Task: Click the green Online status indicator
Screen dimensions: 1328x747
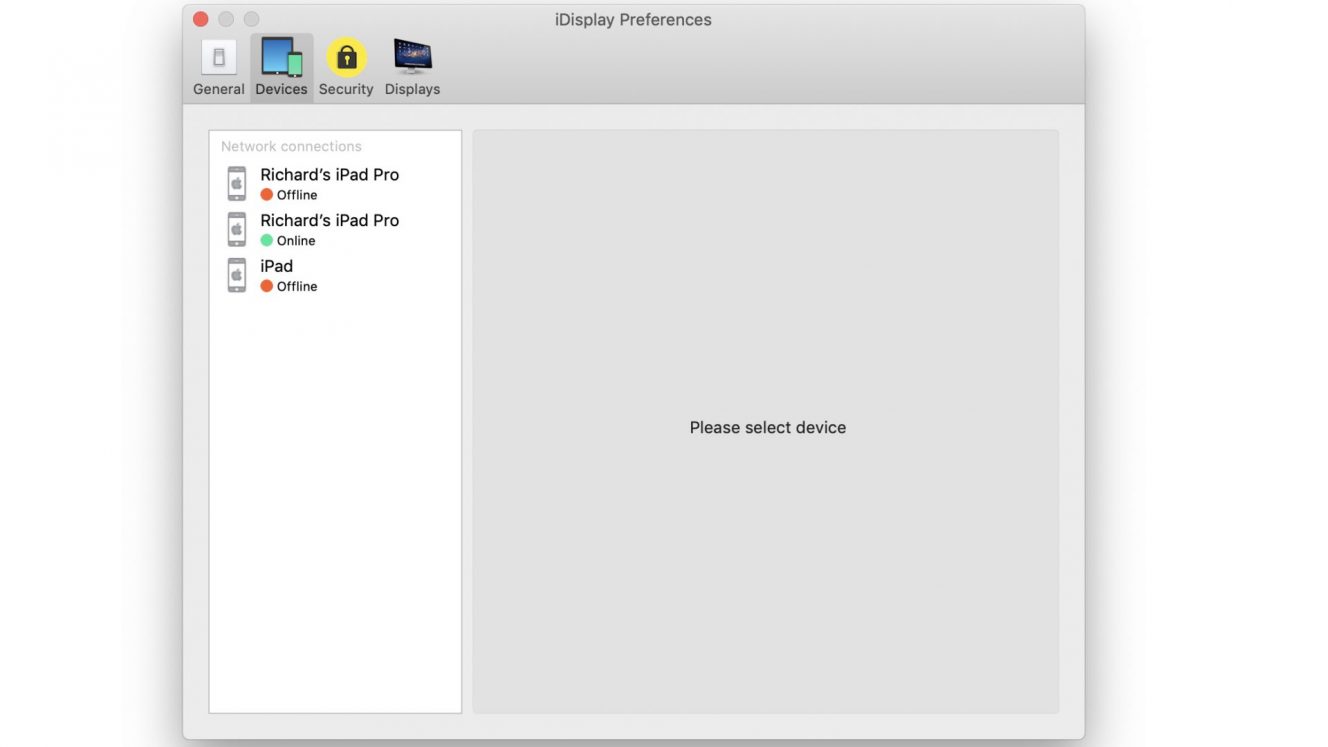Action: coord(267,241)
